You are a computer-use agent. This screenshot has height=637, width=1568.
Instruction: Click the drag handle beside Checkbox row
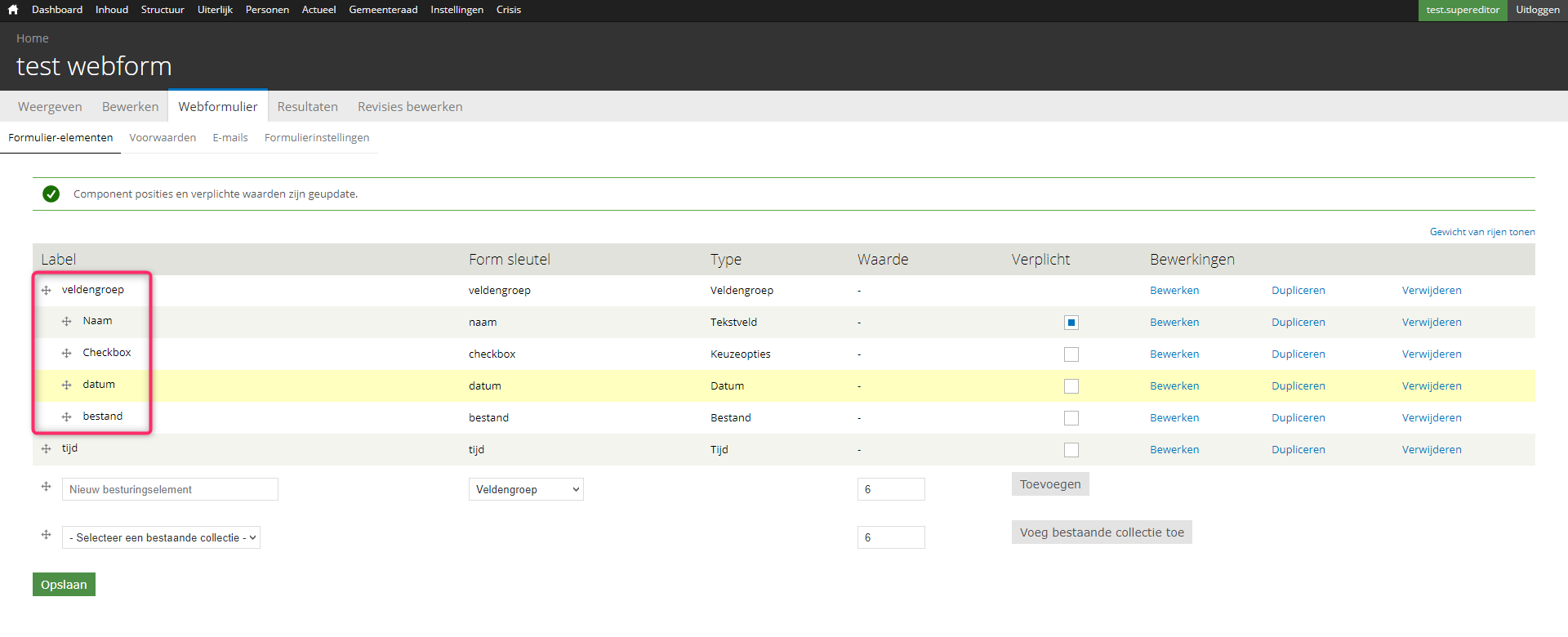(67, 354)
